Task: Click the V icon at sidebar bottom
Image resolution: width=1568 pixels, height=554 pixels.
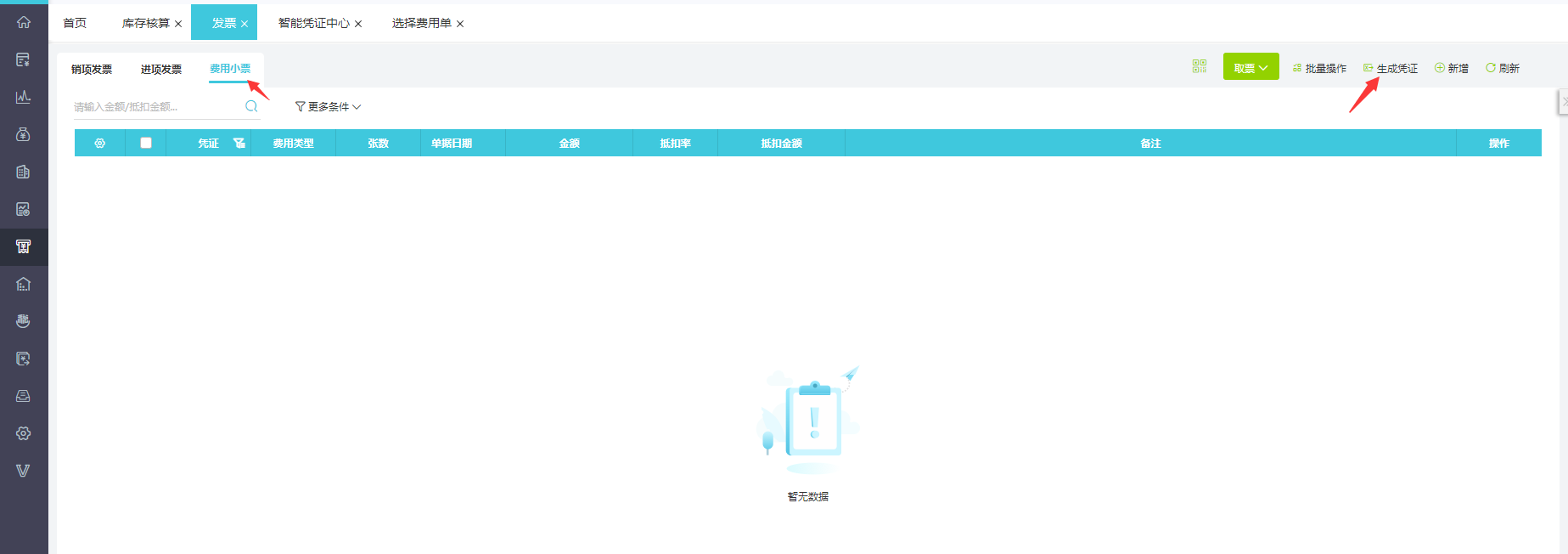Action: (24, 471)
